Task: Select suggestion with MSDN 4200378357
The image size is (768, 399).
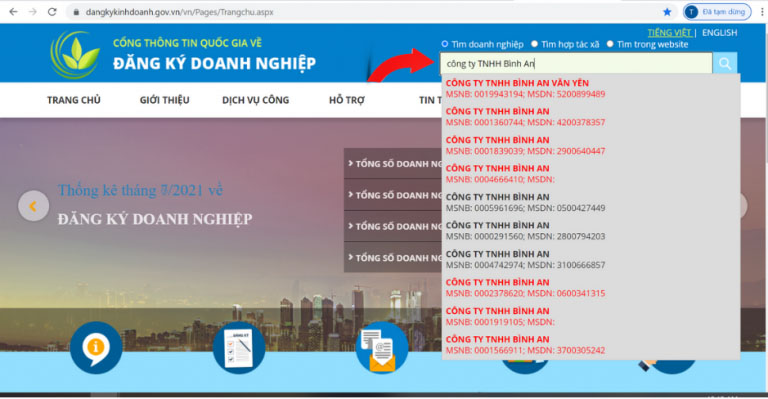Action: 590,117
